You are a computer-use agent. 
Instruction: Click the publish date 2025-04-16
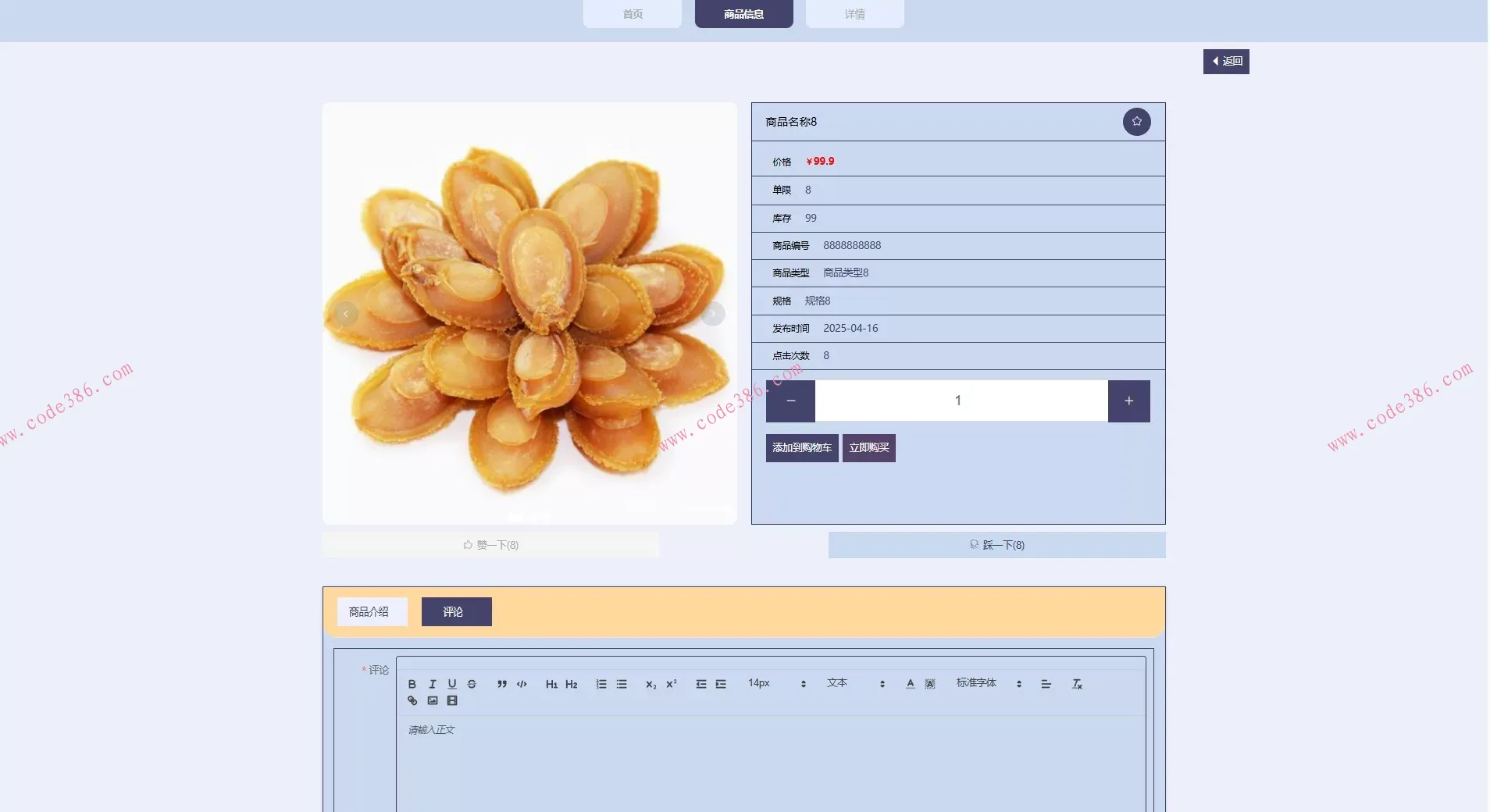click(x=850, y=329)
